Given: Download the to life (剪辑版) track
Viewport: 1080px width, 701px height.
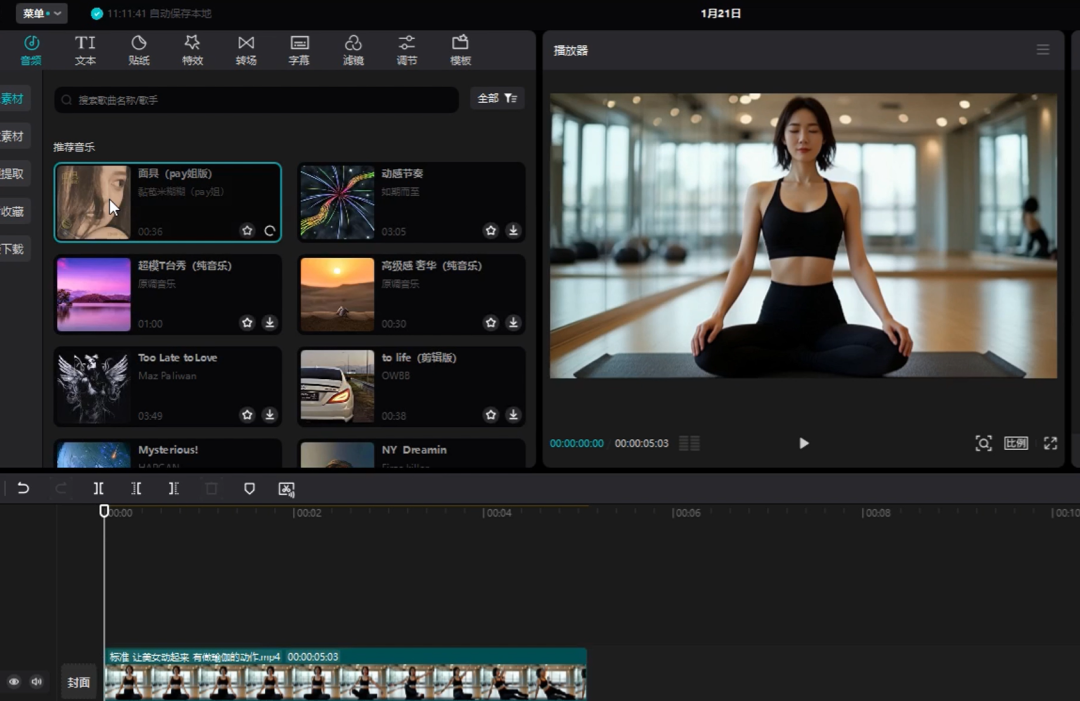Looking at the screenshot, I should click(513, 415).
